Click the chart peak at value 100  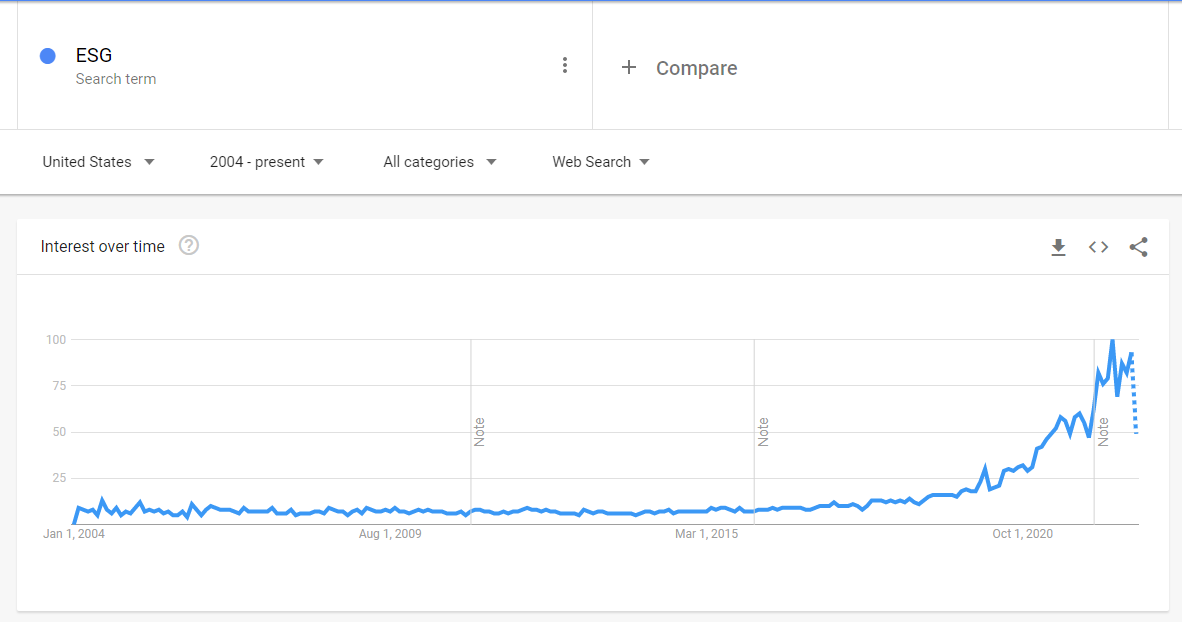pyautogui.click(x=1112, y=341)
